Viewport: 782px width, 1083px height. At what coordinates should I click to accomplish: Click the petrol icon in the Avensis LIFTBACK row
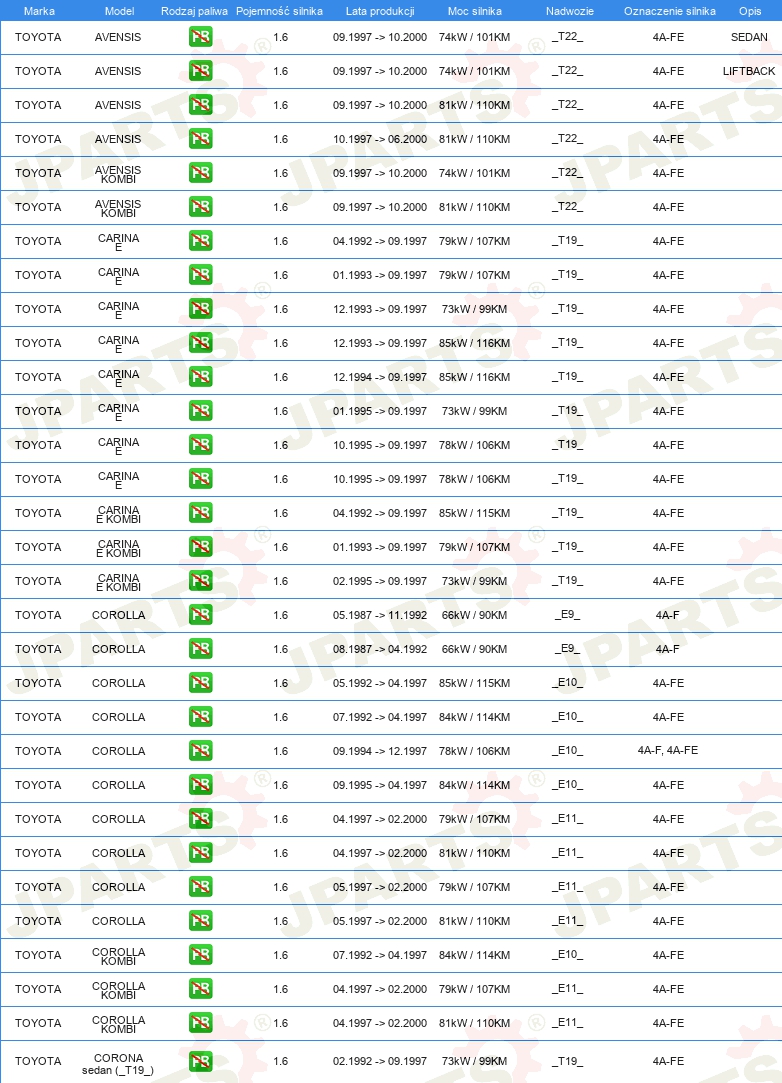point(200,70)
